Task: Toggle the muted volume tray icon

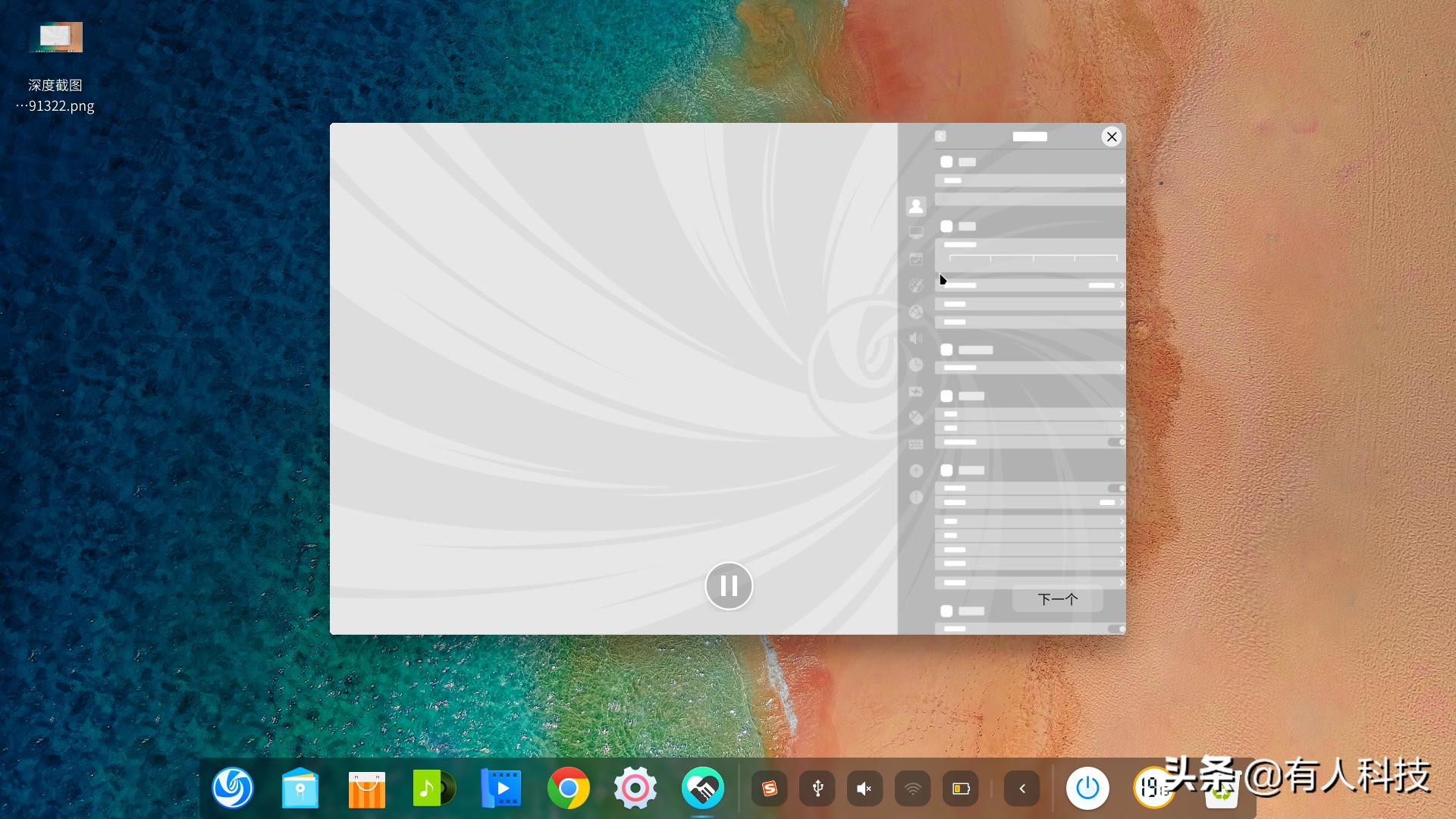Action: point(864,789)
